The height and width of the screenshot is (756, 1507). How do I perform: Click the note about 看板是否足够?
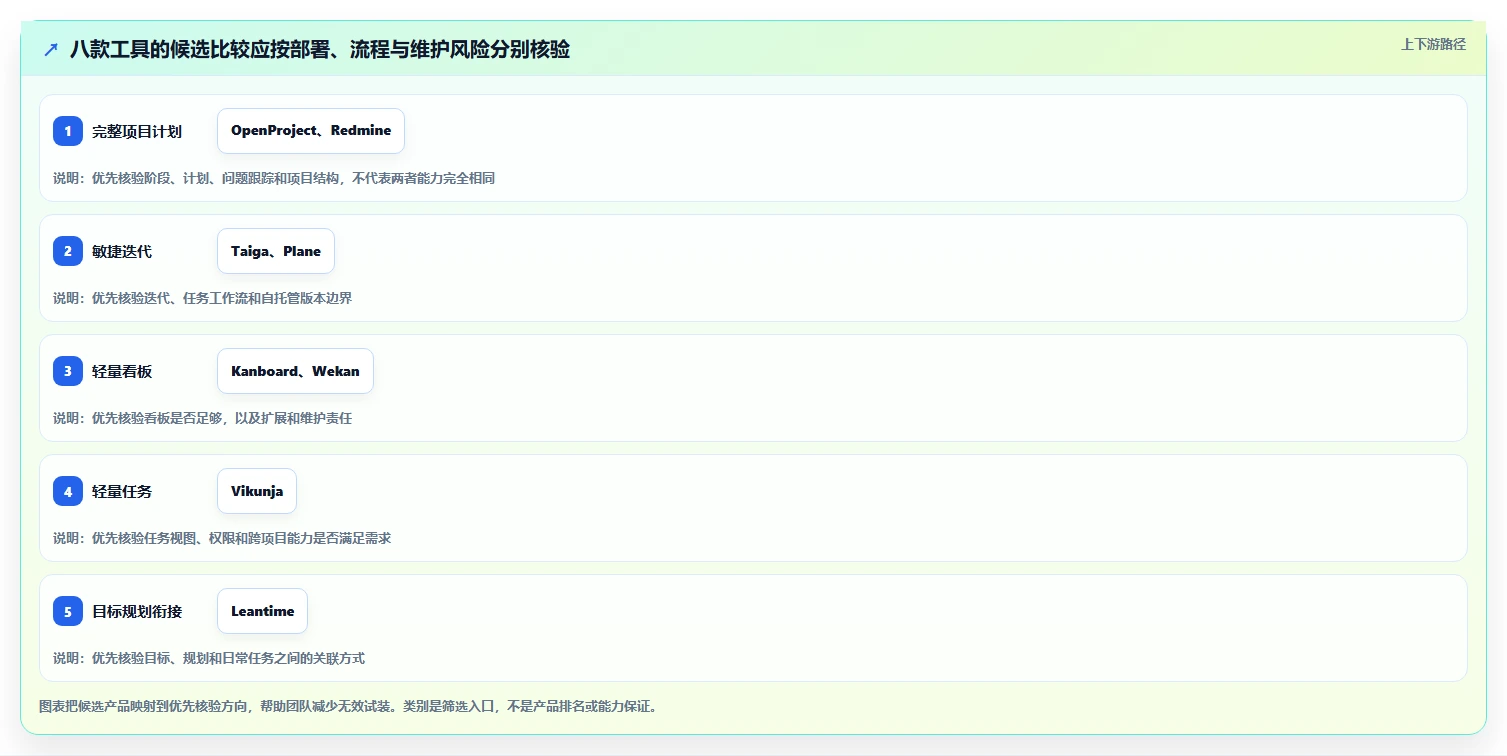pos(202,418)
